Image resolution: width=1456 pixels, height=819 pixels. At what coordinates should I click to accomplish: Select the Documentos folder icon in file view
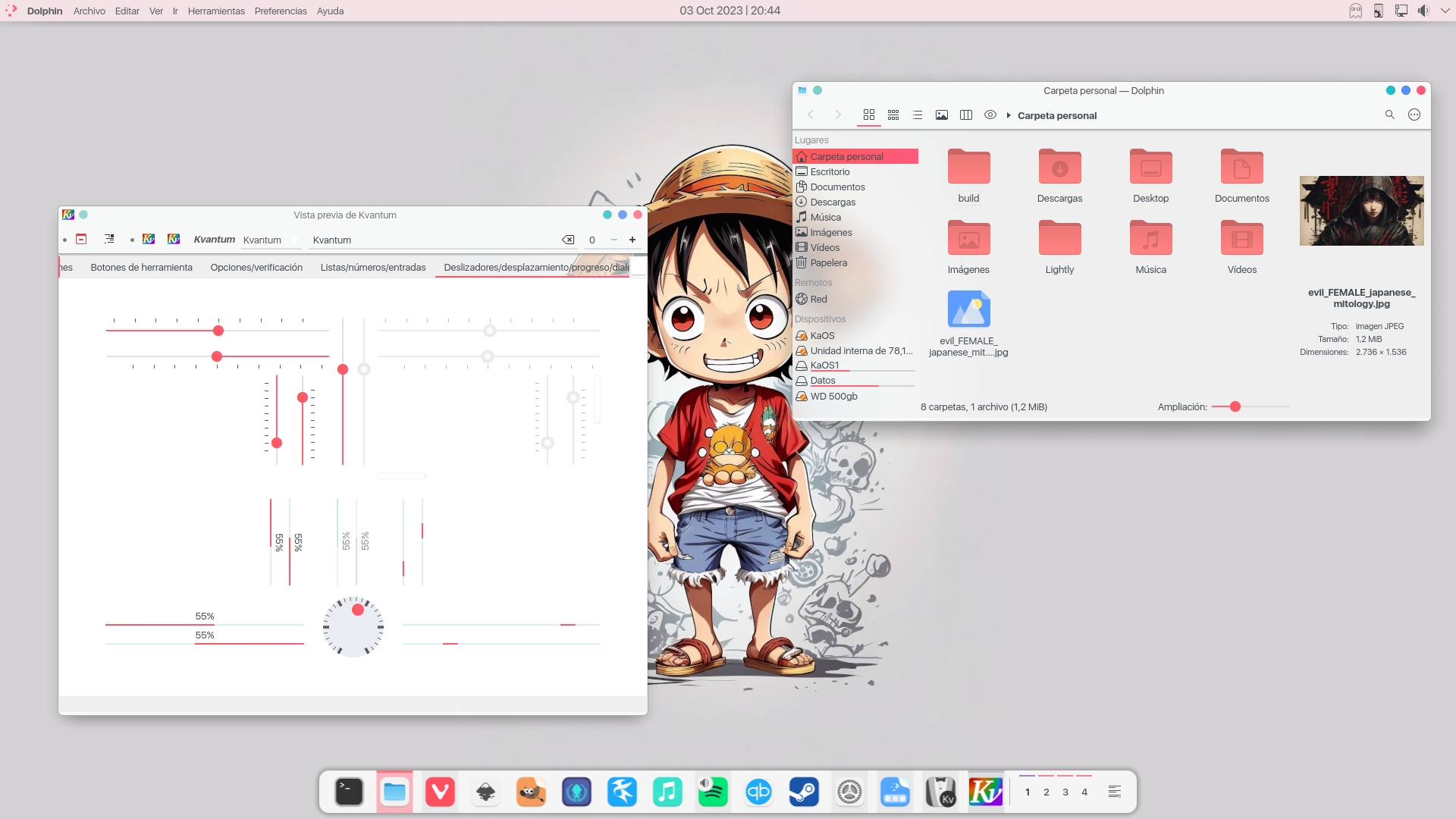coord(1241,166)
